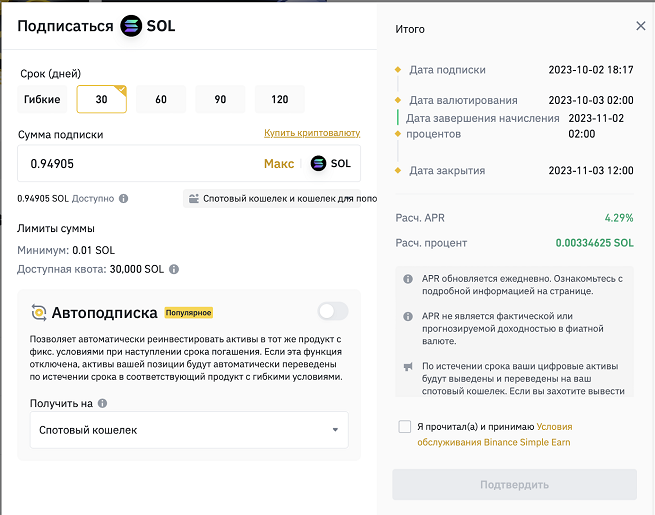Click the Макс button
The width and height of the screenshot is (655, 515).
click(x=279, y=163)
